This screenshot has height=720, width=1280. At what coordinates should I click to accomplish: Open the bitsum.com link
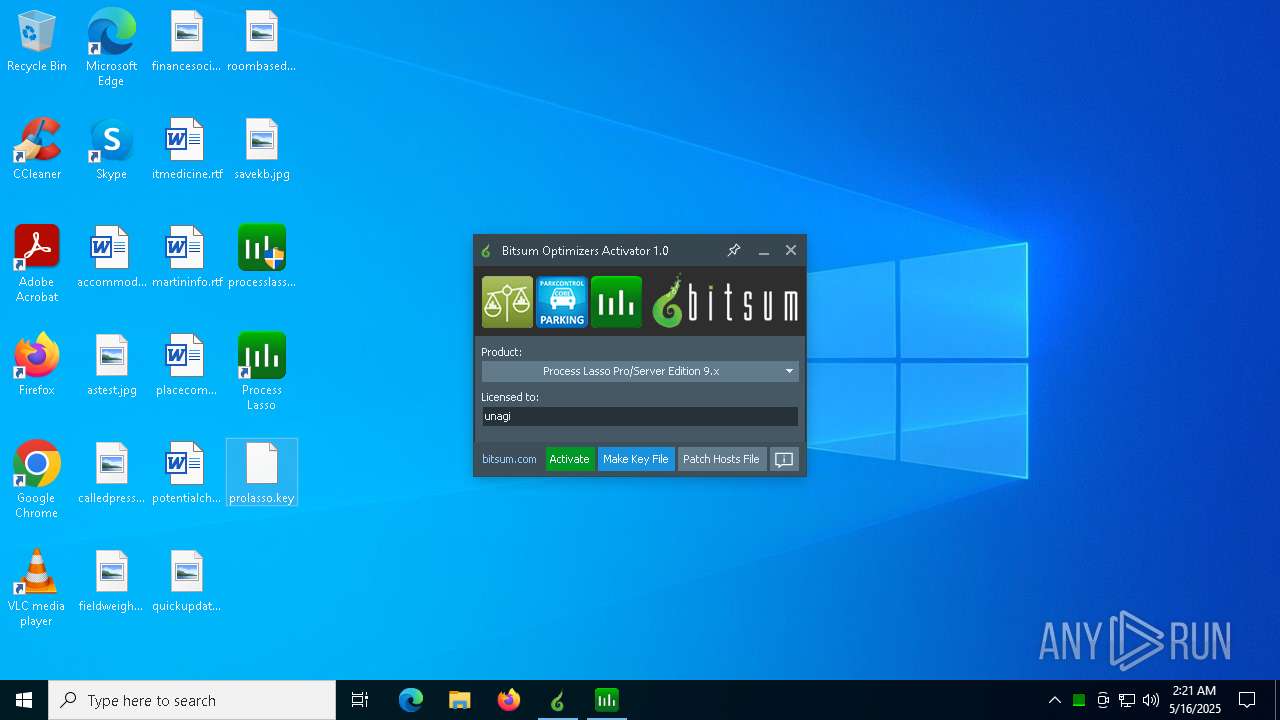pyautogui.click(x=509, y=459)
